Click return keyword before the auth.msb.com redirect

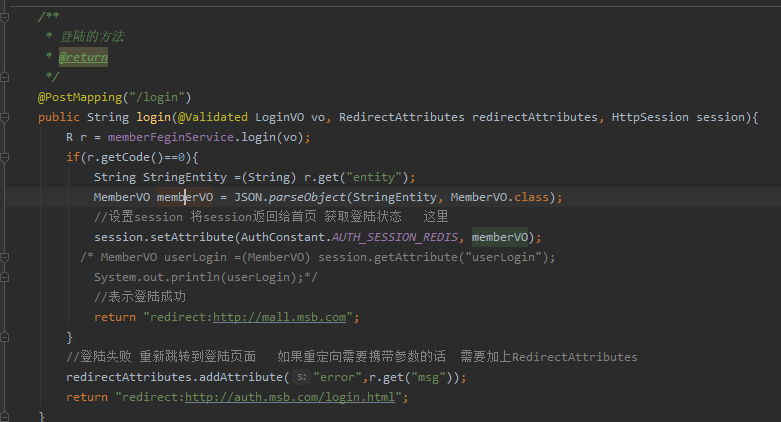click(87, 398)
